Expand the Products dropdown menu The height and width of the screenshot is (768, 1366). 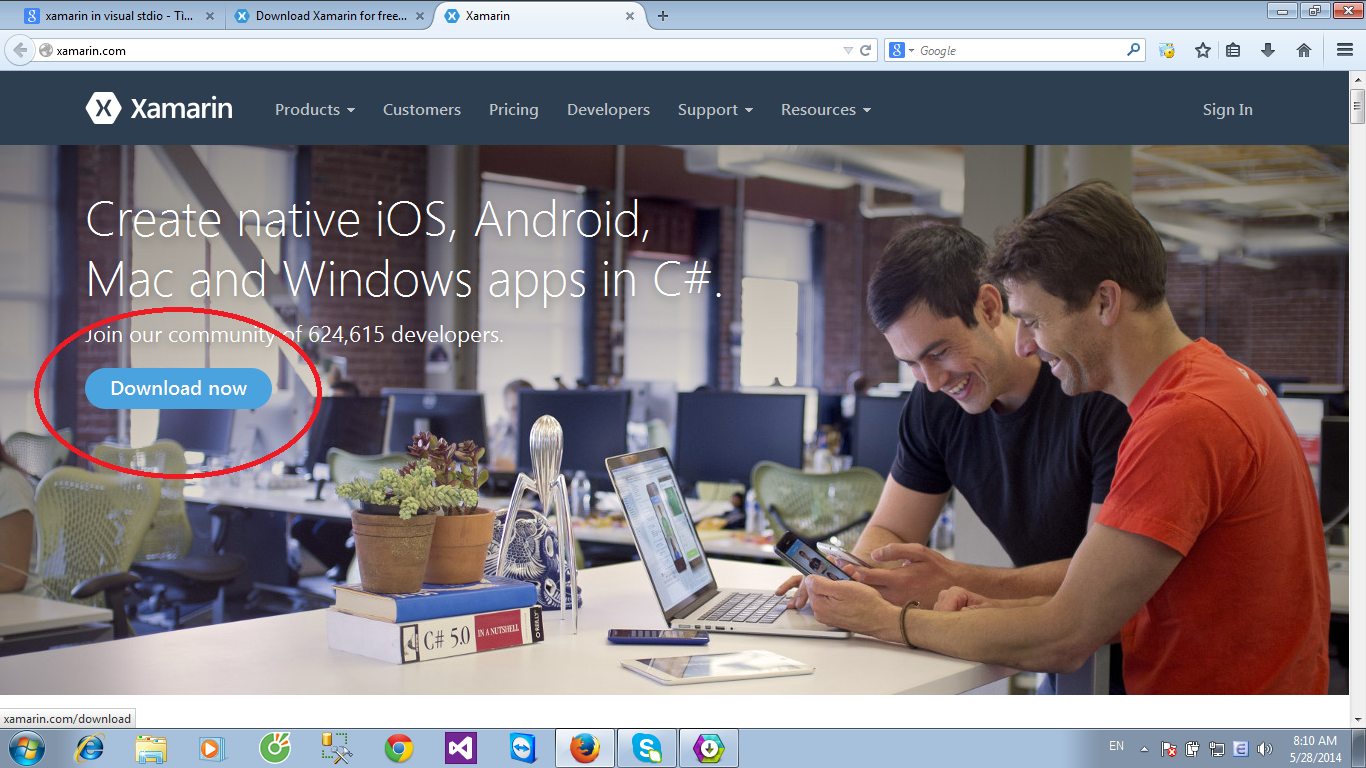tap(315, 110)
